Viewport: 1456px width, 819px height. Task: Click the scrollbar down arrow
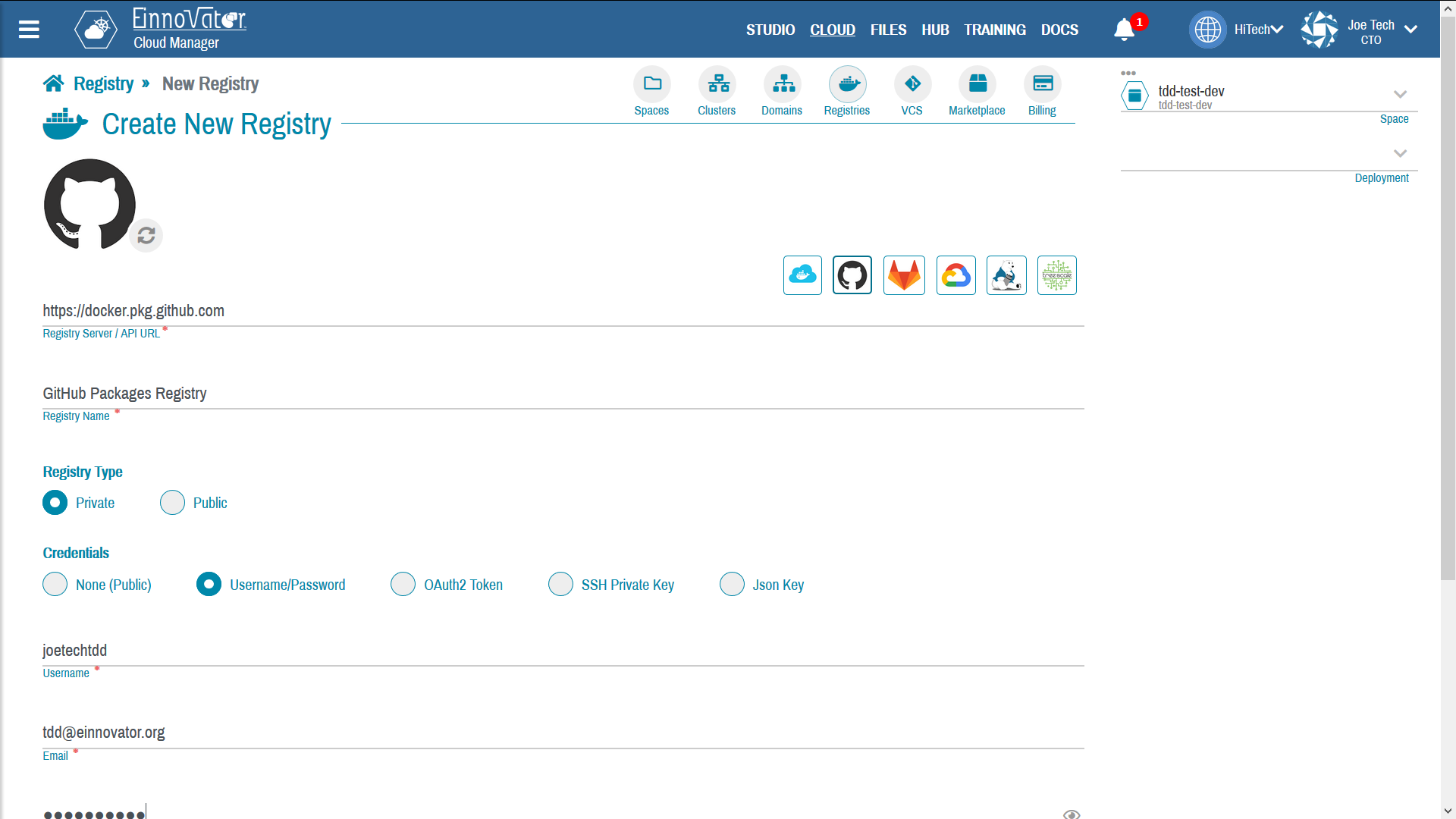(x=1448, y=811)
